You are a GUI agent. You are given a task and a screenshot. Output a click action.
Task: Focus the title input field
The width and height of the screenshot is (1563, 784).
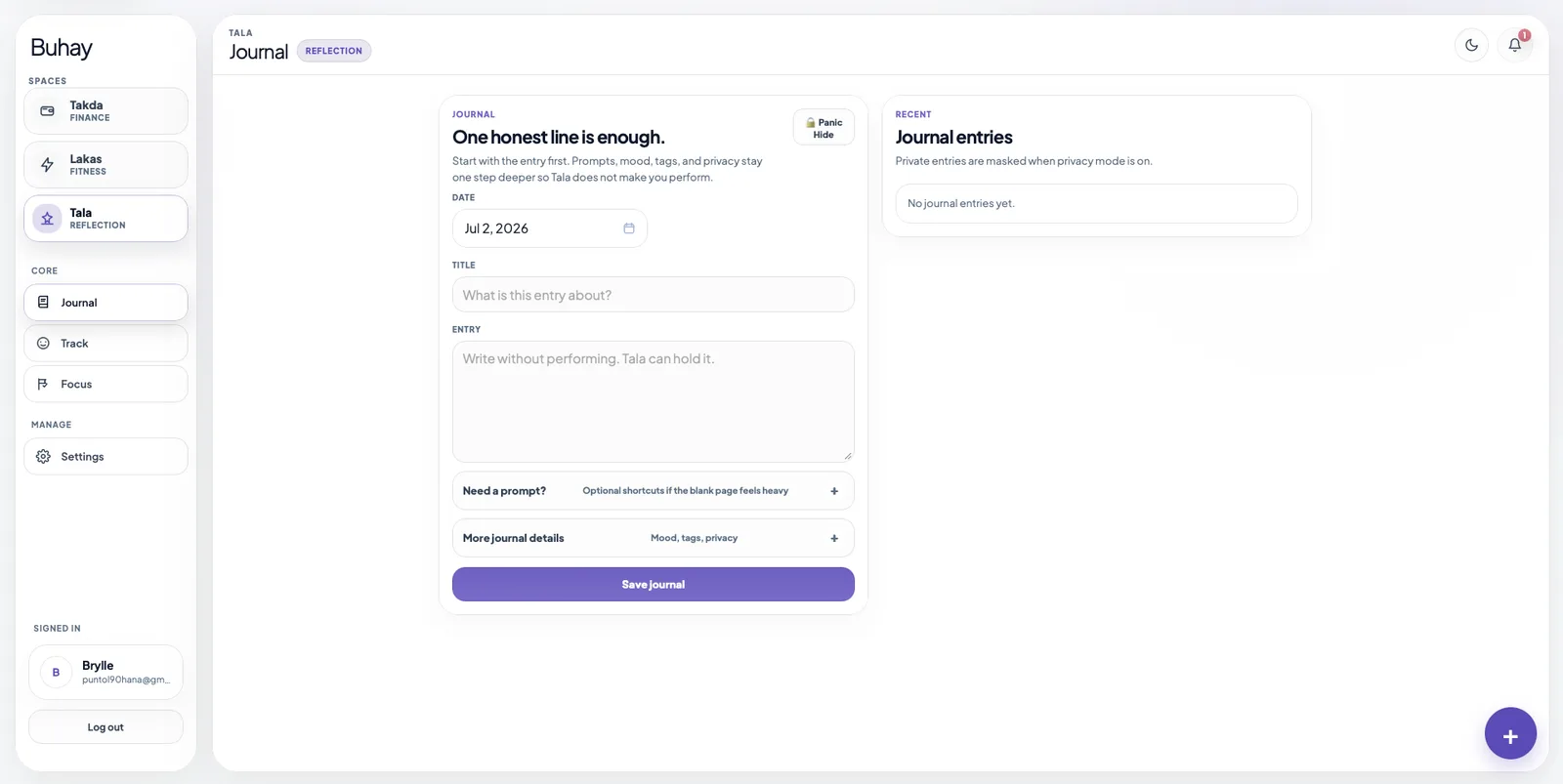point(653,295)
